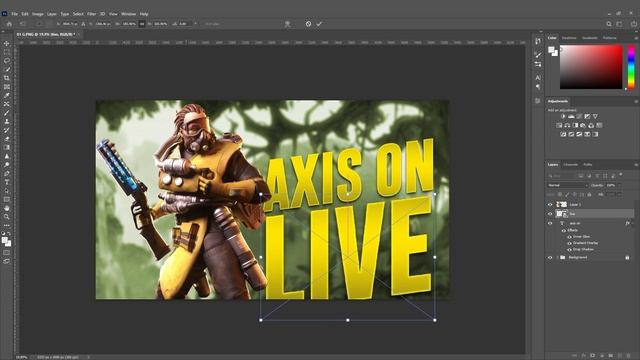Close the open document tab

pyautogui.click(x=79, y=35)
